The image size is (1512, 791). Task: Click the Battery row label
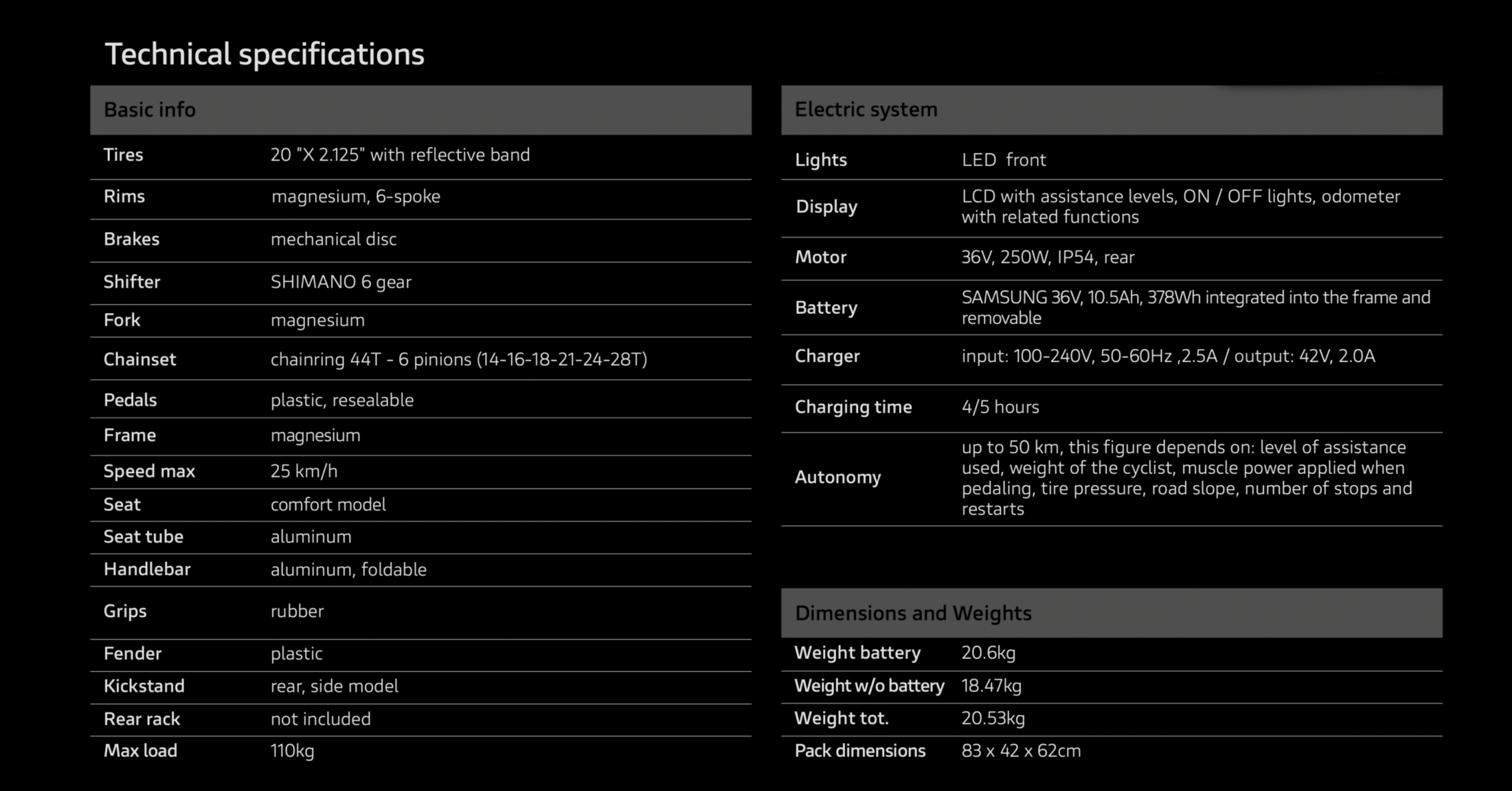826,307
